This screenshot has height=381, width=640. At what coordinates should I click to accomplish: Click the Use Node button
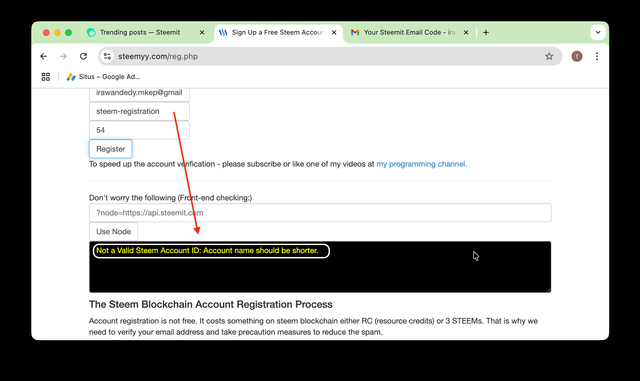click(113, 232)
